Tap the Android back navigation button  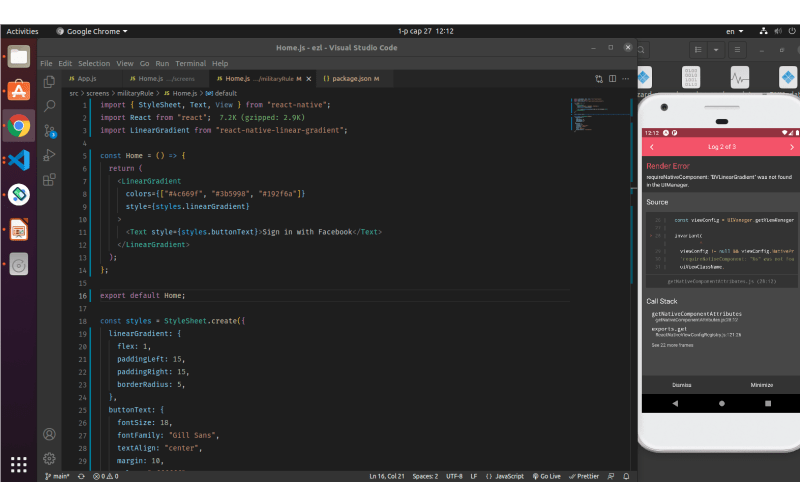675,403
